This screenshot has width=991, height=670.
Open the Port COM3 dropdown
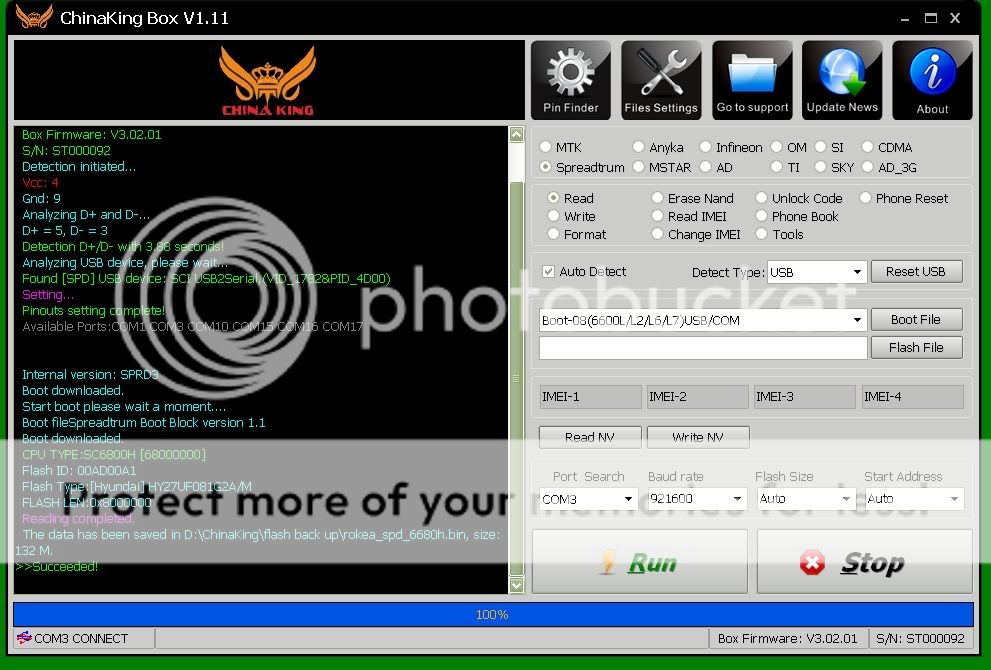[x=628, y=499]
